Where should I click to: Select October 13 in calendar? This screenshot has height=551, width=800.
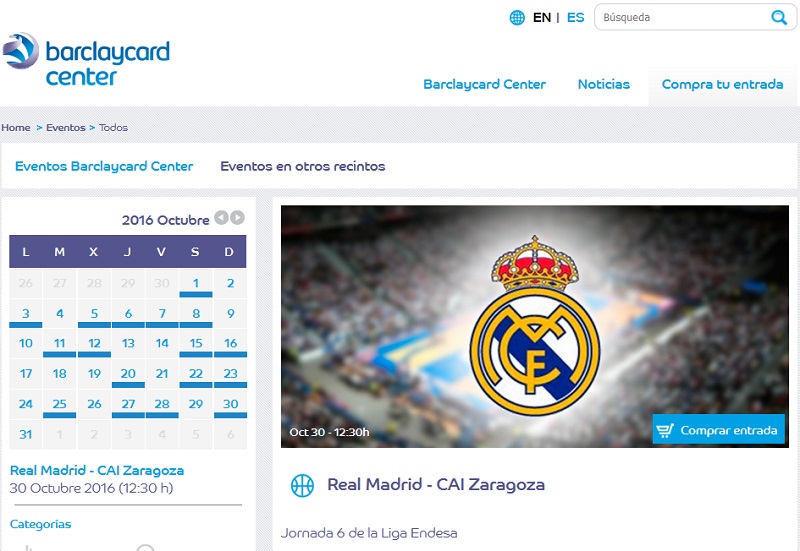[128, 344]
